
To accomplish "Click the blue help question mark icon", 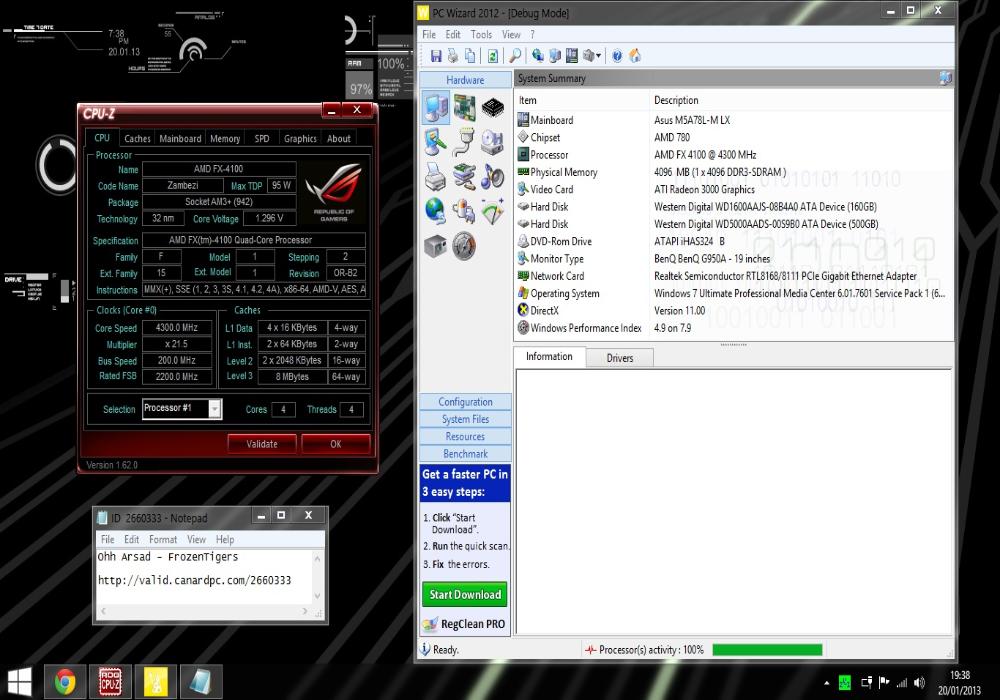I will click(617, 56).
